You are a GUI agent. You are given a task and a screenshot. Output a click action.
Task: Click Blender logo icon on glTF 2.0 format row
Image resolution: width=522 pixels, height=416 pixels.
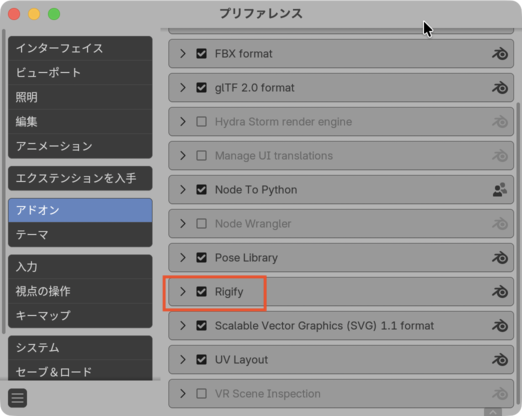[x=500, y=88]
